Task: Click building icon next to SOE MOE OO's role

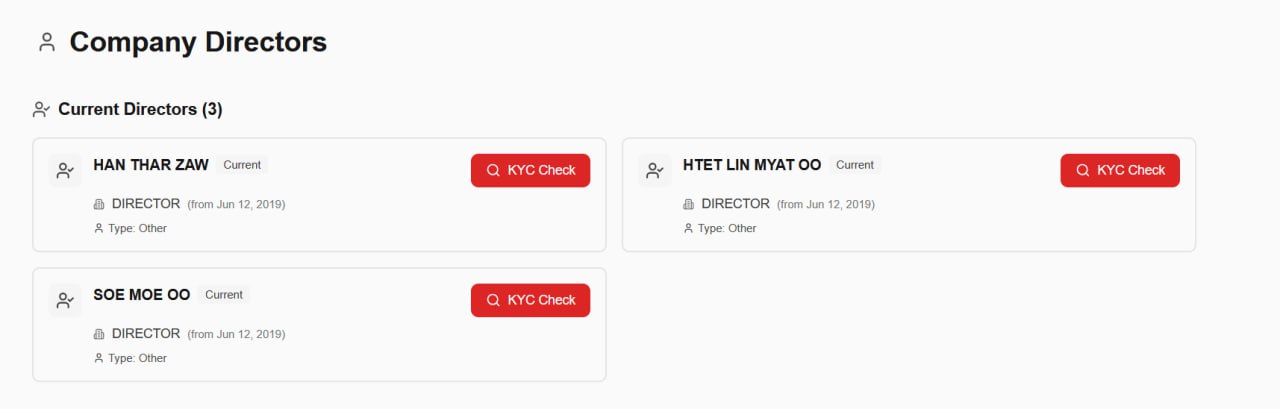Action: tap(99, 334)
